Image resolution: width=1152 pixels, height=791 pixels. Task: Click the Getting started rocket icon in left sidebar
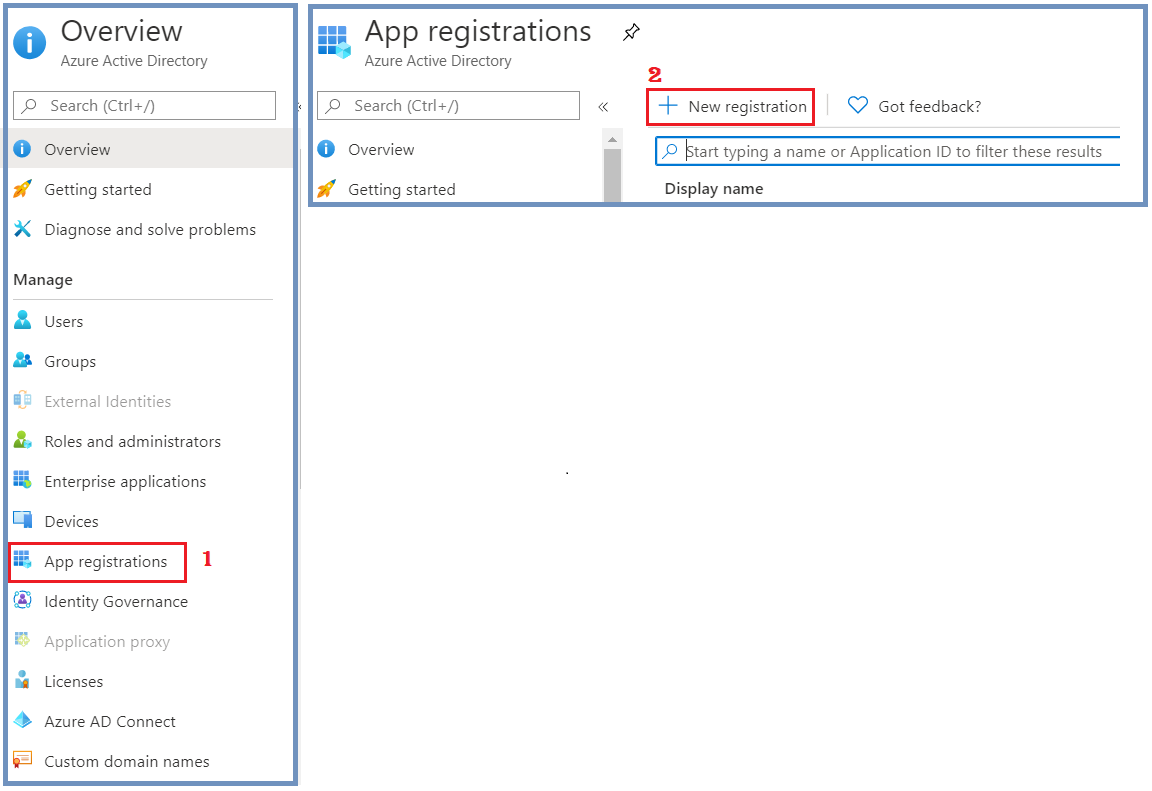click(x=23, y=189)
